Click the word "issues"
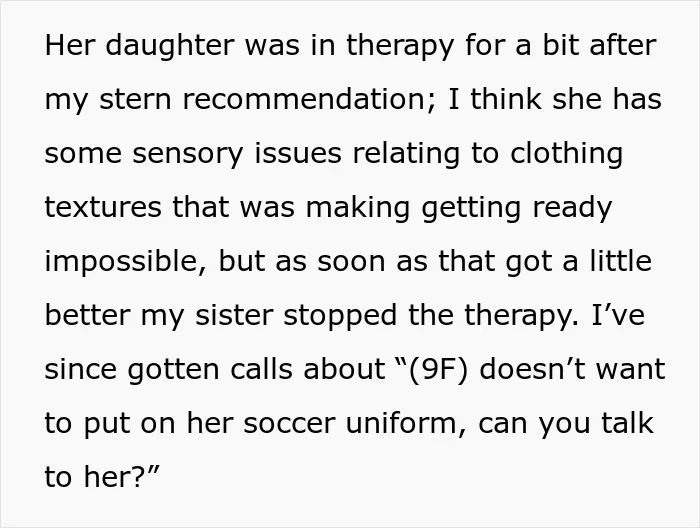Viewport: 700px width, 528px height. pos(298,154)
